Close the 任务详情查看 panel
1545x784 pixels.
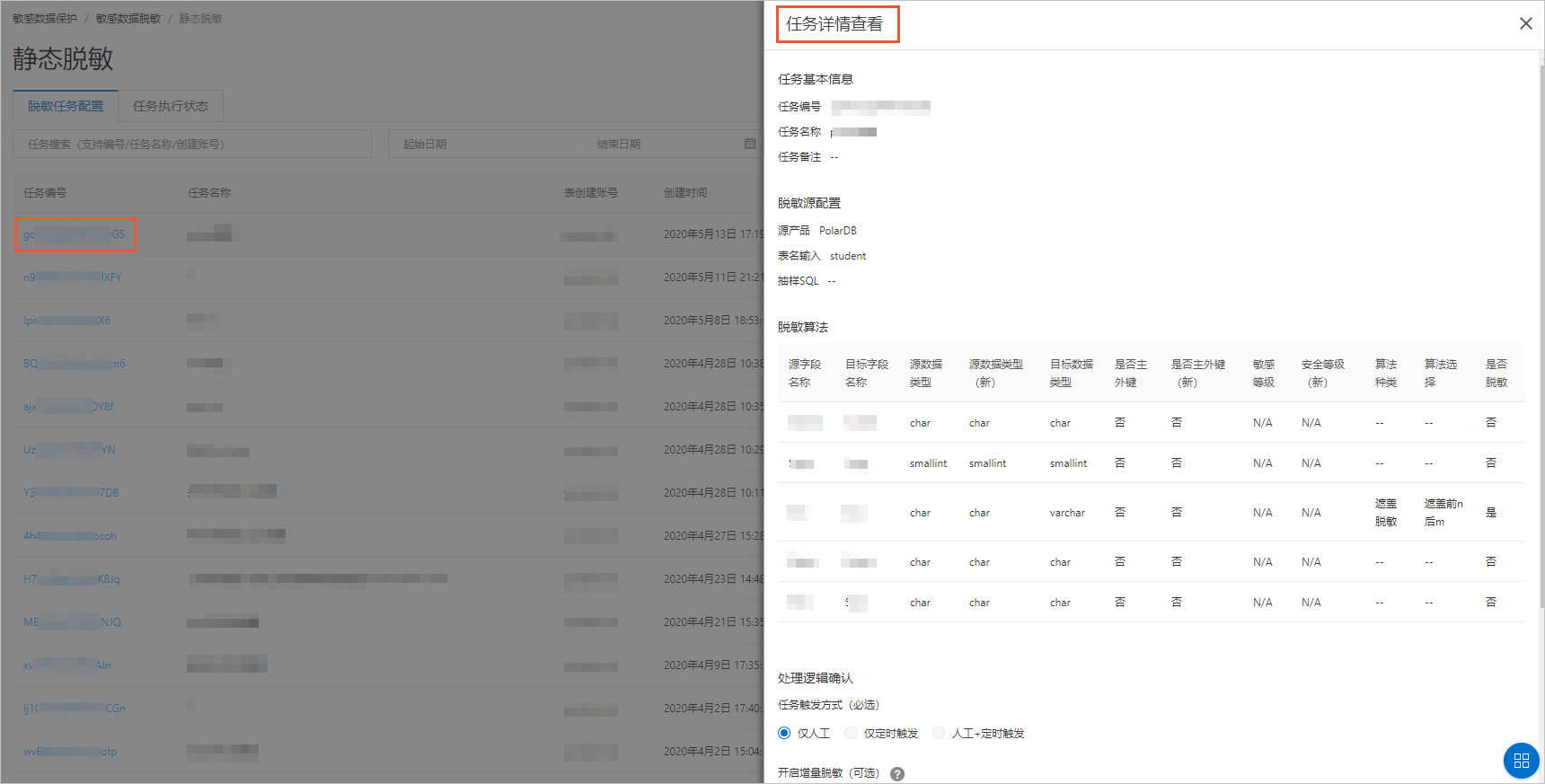1525,23
